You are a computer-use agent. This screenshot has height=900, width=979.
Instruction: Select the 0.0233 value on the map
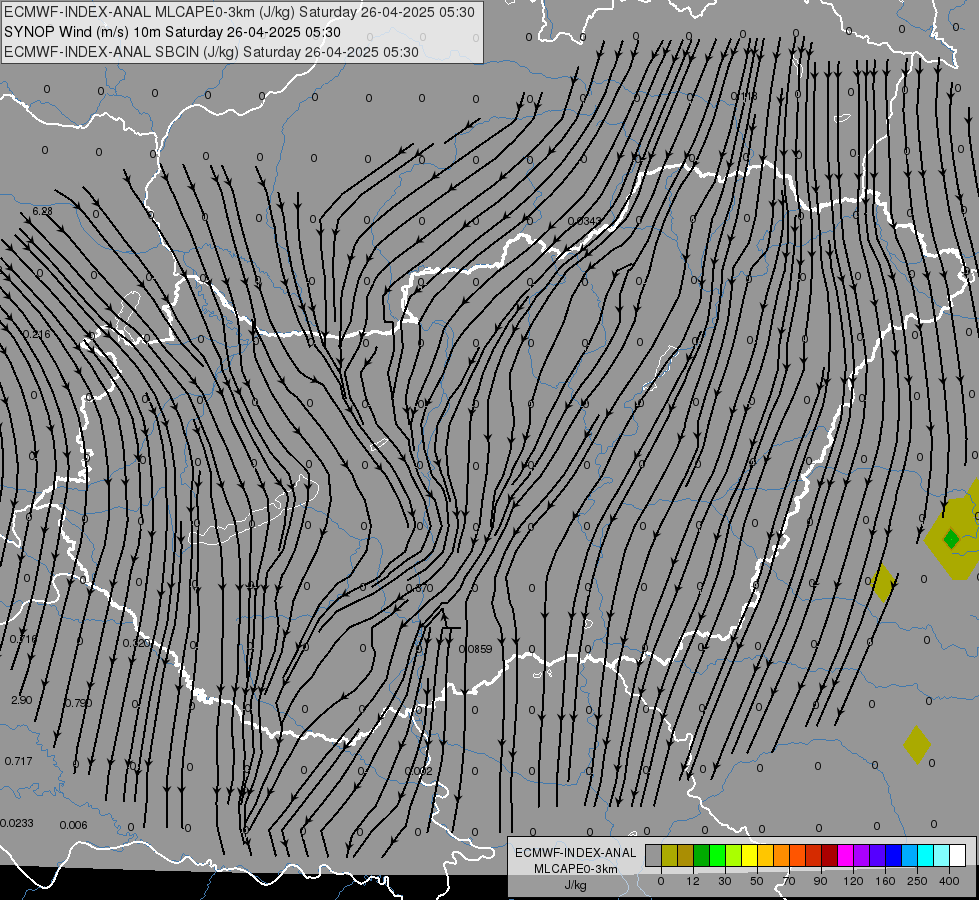[16, 823]
